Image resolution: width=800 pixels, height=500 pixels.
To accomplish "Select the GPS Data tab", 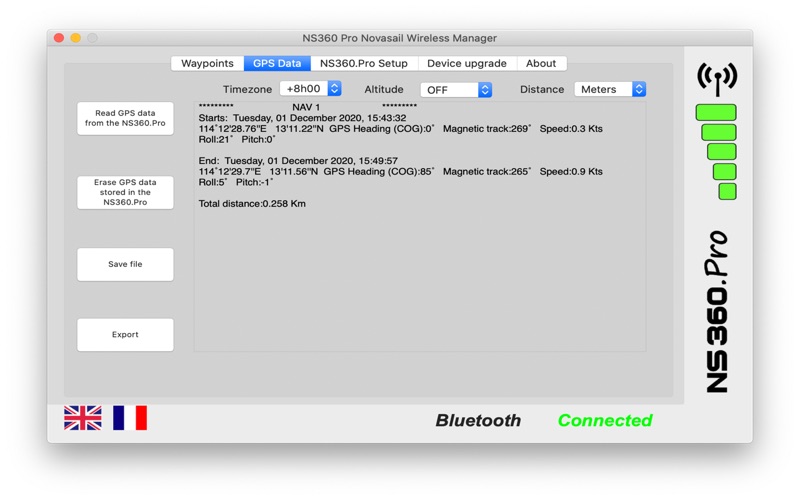I will [277, 63].
